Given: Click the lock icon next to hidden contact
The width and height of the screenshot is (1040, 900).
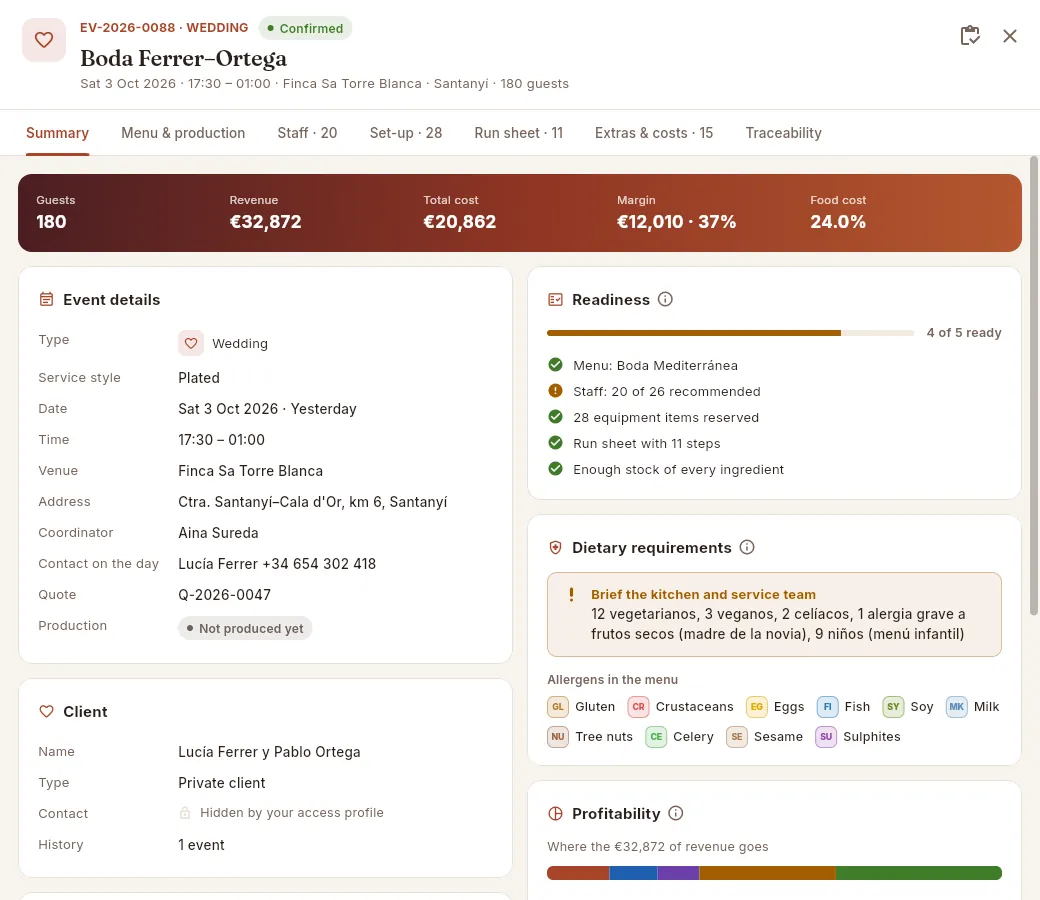Looking at the screenshot, I should click(x=185, y=812).
